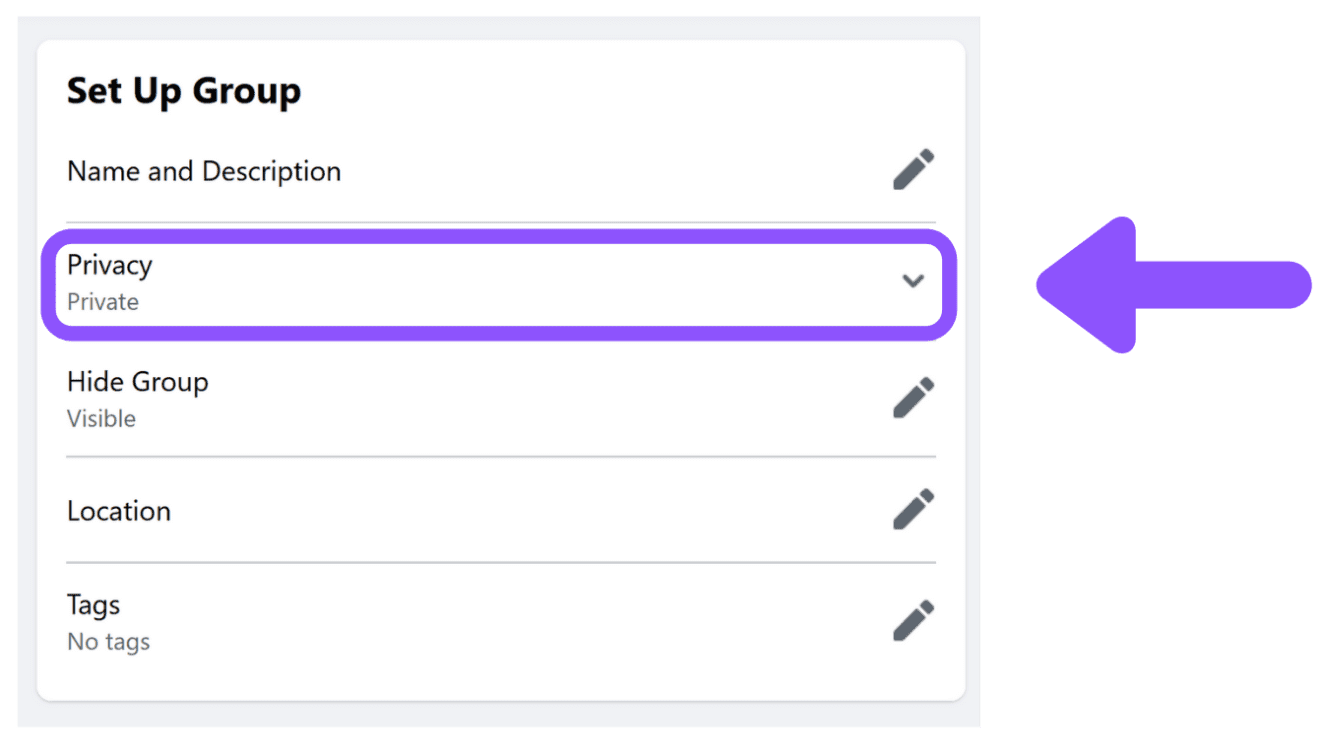Open Tags editor using pencil icon

click(913, 621)
